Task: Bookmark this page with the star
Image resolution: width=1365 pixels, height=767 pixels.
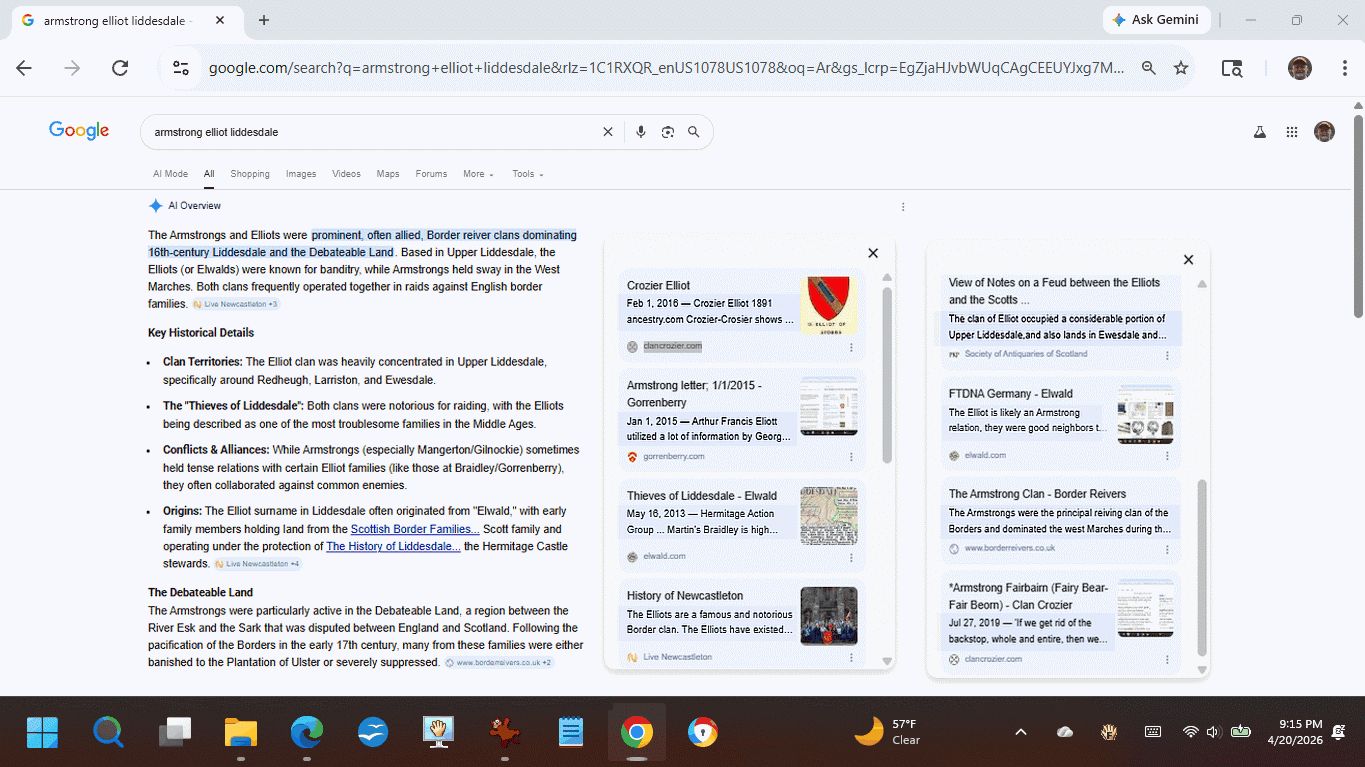Action: click(1181, 68)
